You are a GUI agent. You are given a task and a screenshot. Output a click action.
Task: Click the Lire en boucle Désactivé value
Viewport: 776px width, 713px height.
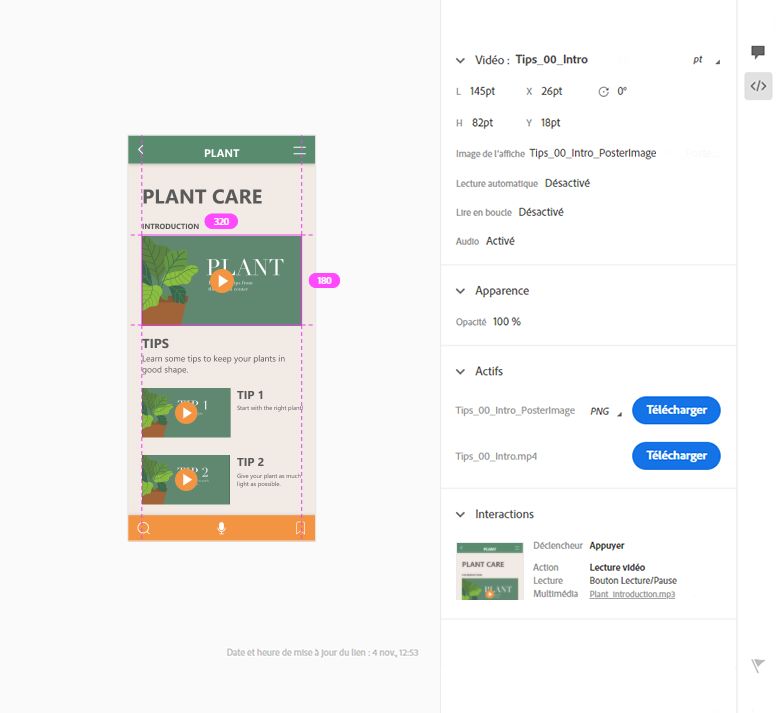click(541, 212)
